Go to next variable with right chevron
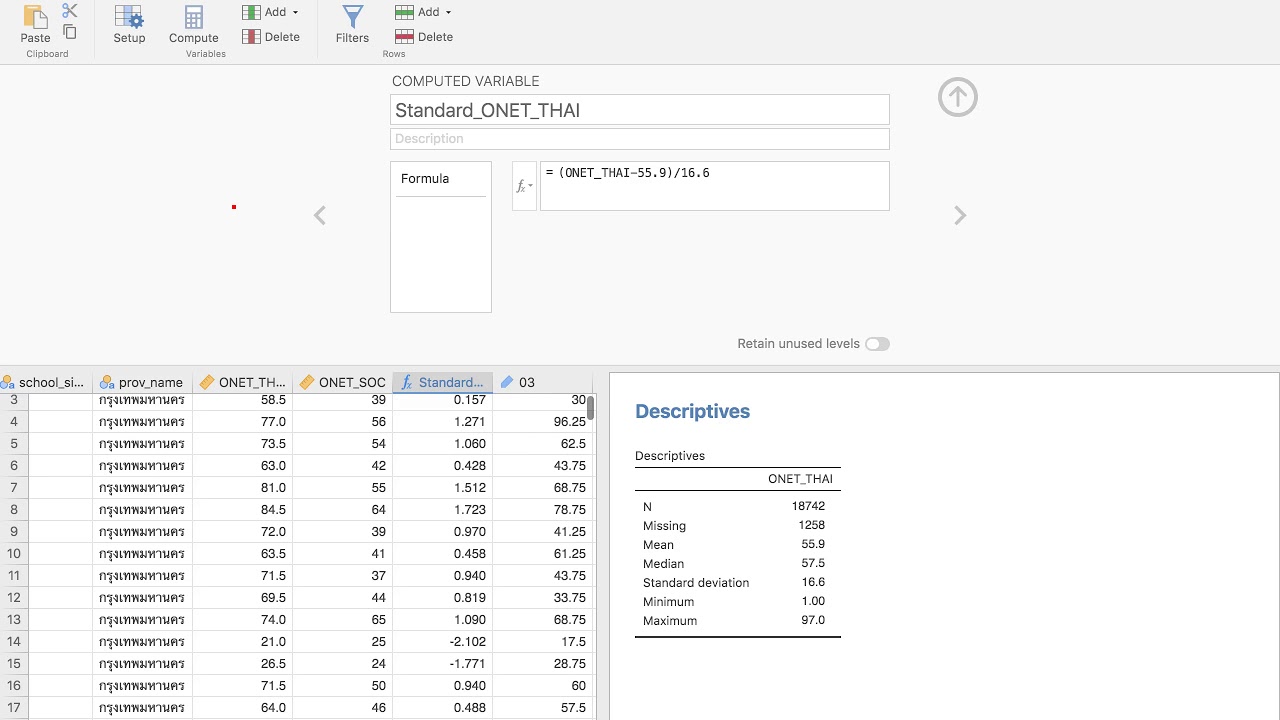The height and width of the screenshot is (720, 1280). pyautogui.click(x=960, y=215)
